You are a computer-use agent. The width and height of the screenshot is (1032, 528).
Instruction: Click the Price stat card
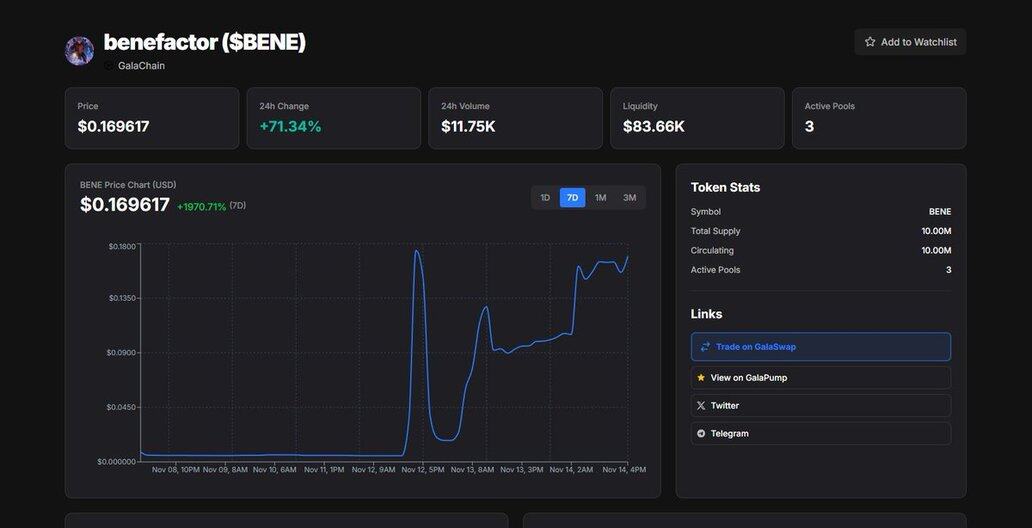click(x=152, y=118)
